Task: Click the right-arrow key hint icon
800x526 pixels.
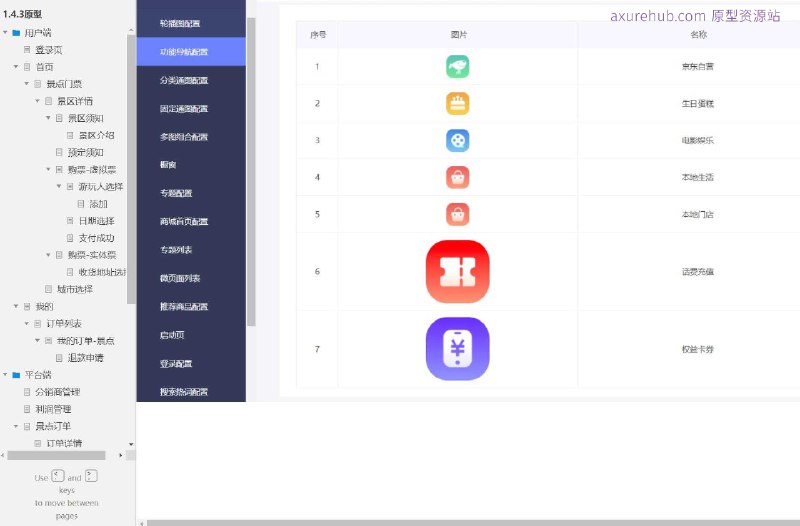Action: [x=91, y=476]
